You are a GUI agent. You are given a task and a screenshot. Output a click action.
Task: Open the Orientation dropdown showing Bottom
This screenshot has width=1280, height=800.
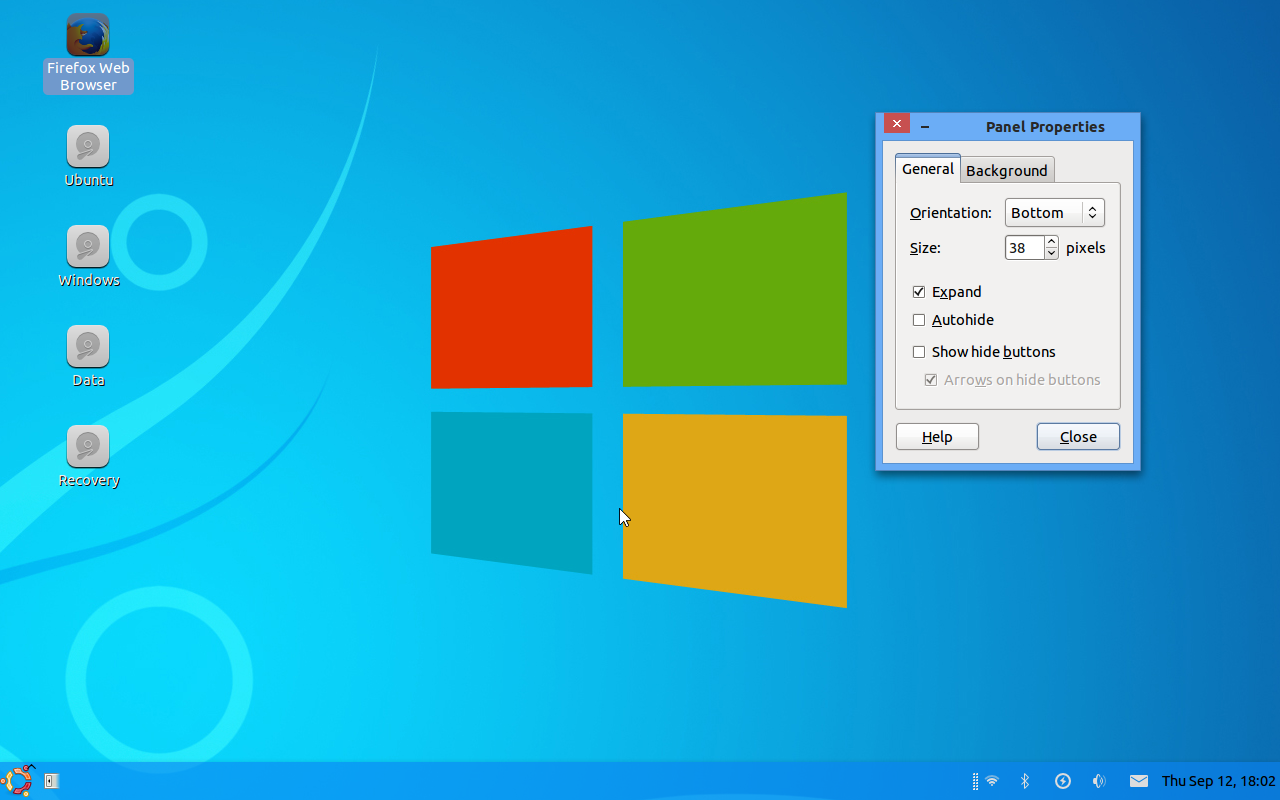tap(1054, 213)
